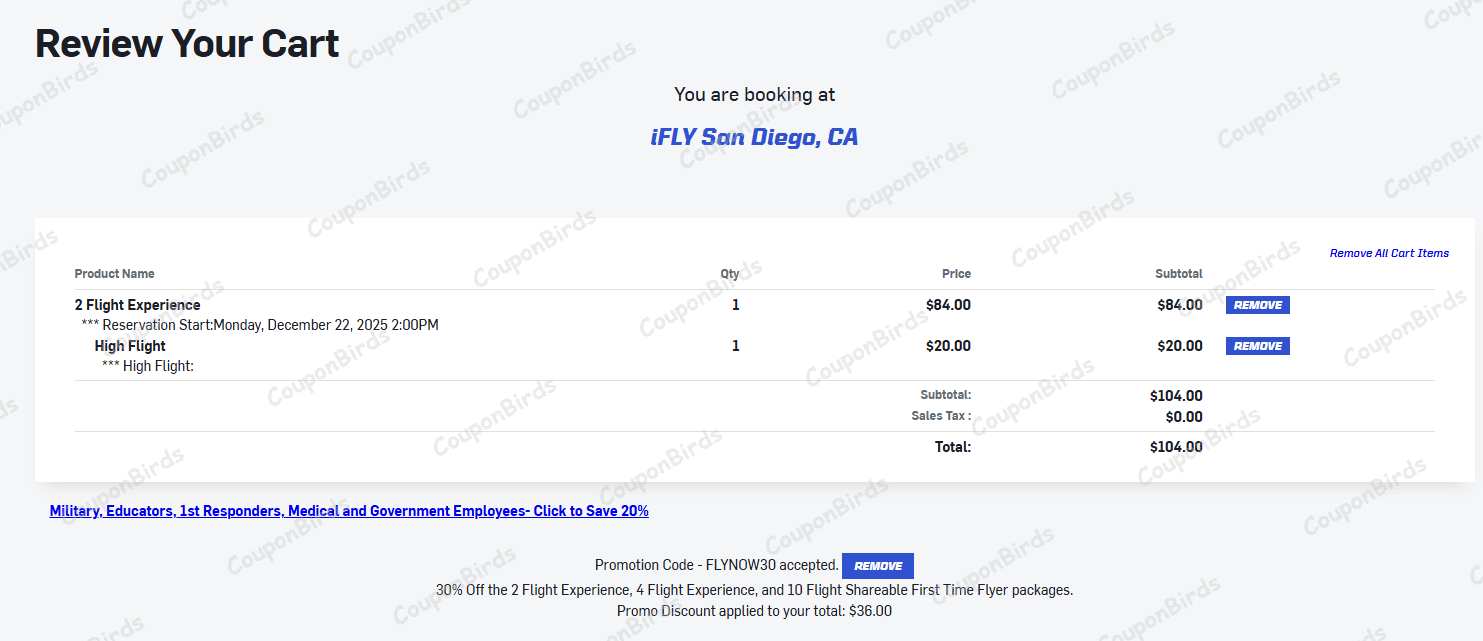1483x641 pixels.
Task: Click the Remove All Cart Items link
Action: point(1389,253)
